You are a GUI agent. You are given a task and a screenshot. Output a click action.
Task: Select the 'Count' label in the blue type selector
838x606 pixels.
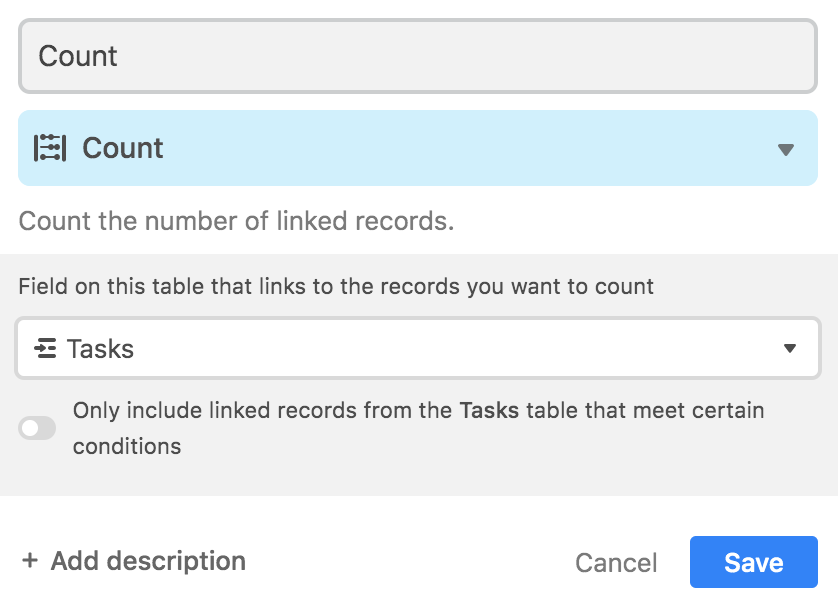122,148
